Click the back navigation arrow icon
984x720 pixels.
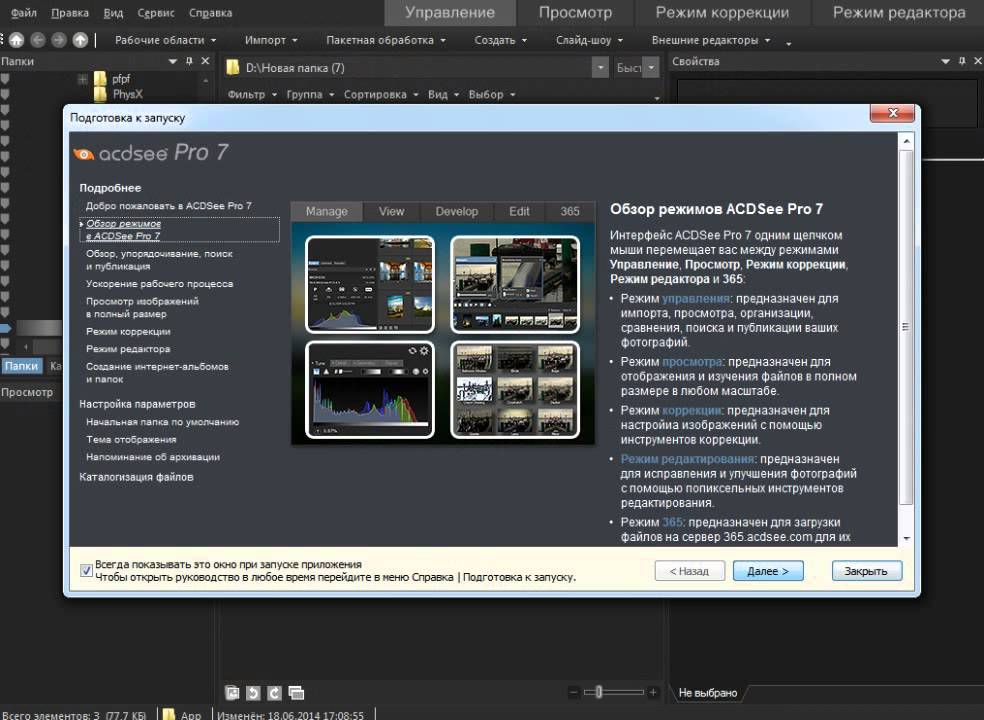[x=38, y=40]
